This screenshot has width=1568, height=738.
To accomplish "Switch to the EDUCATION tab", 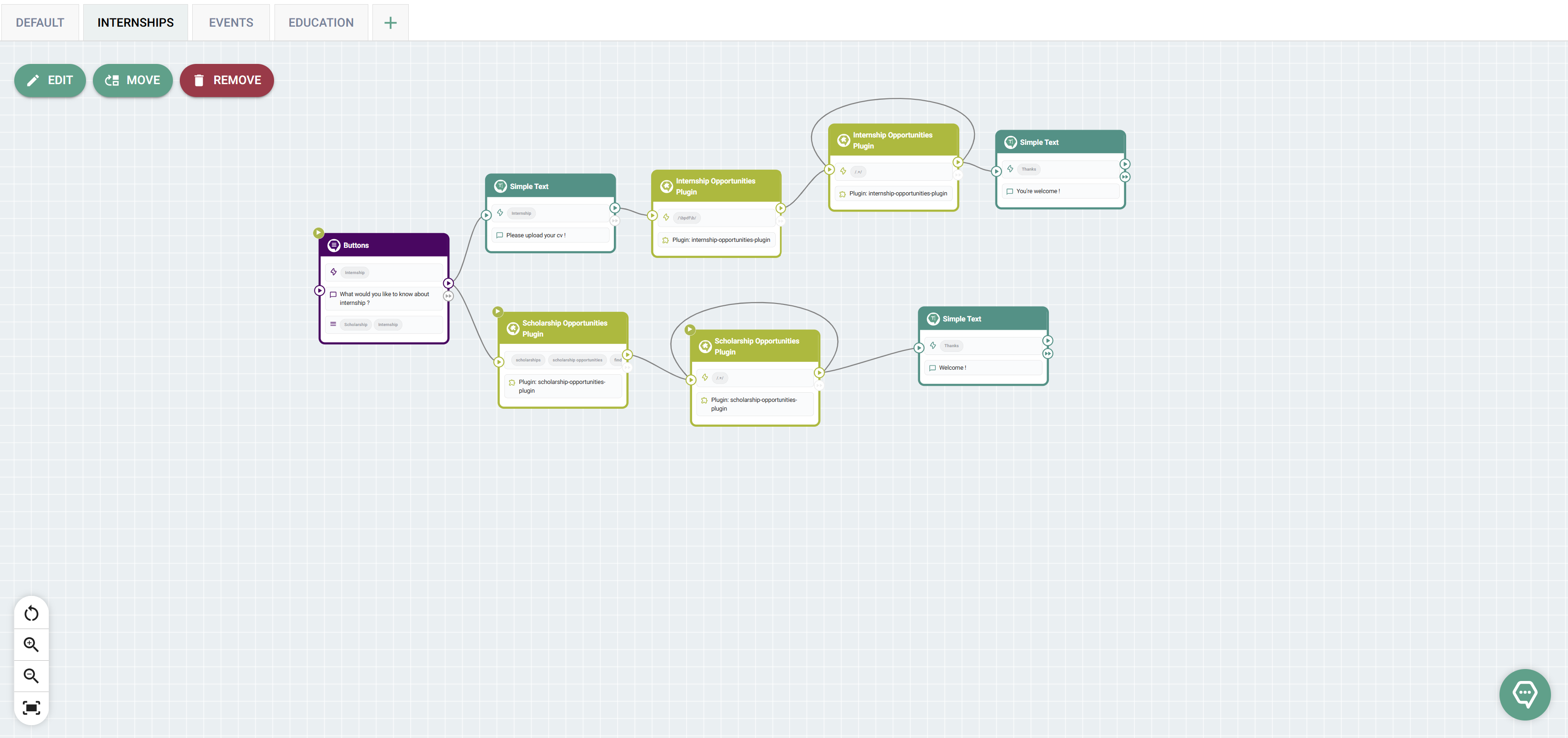I will click(321, 23).
